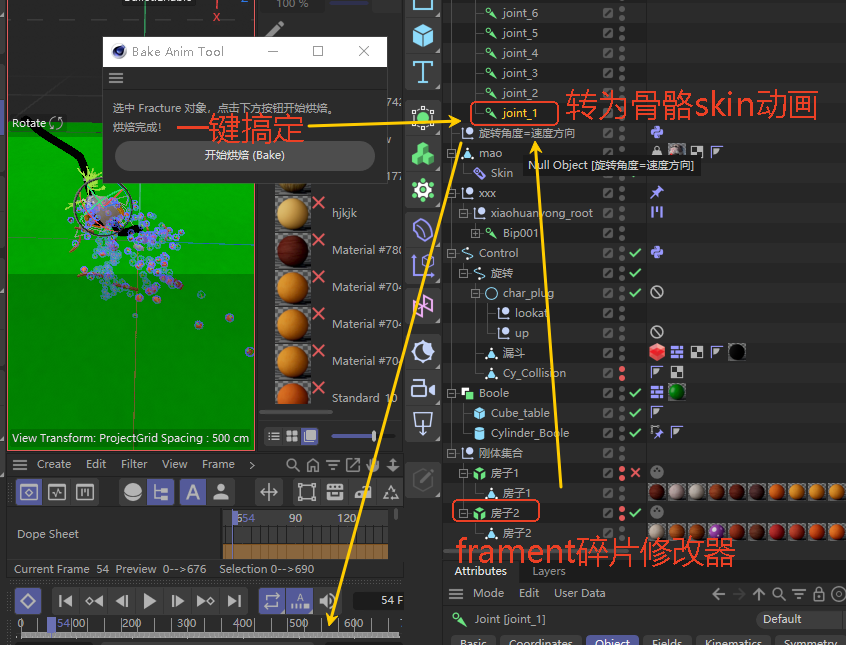Click the 开始烘焙 (Bake) button

pyautogui.click(x=244, y=156)
